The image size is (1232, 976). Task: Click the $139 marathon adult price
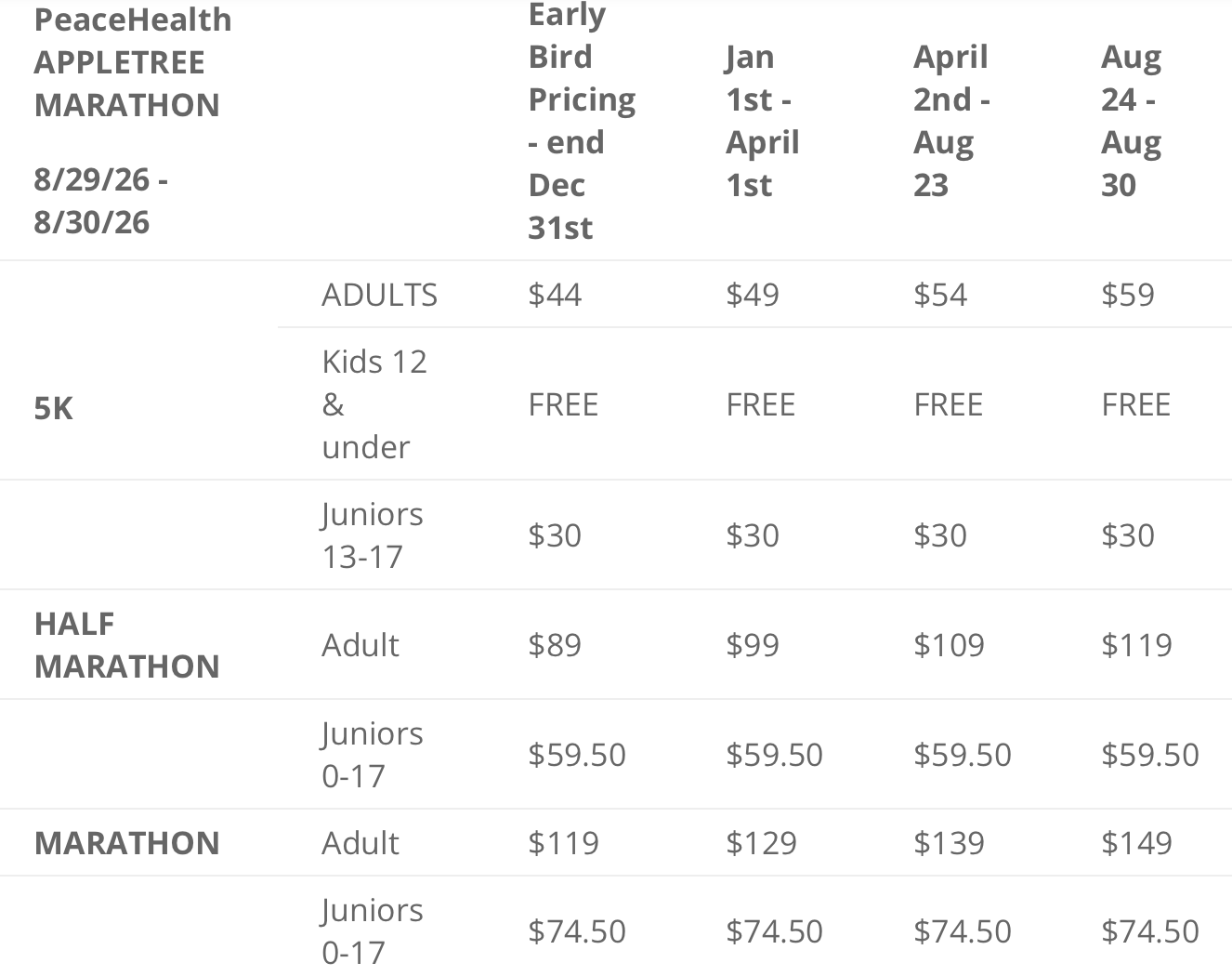[x=949, y=843]
